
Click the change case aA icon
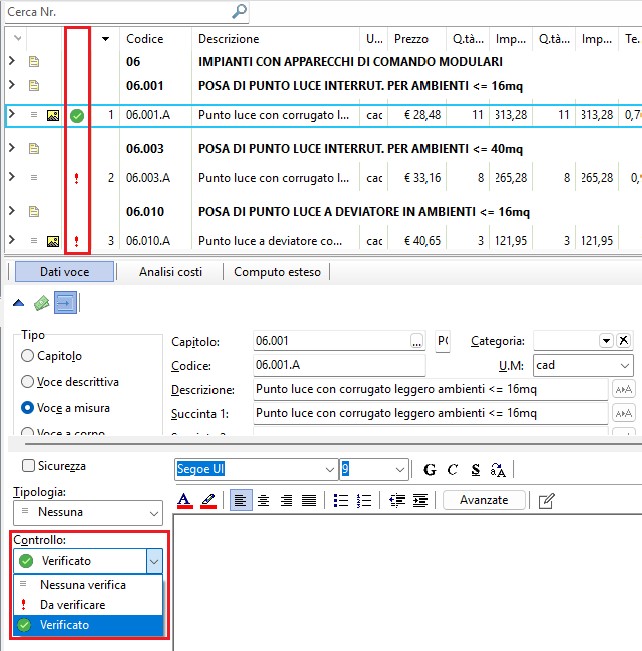498,470
